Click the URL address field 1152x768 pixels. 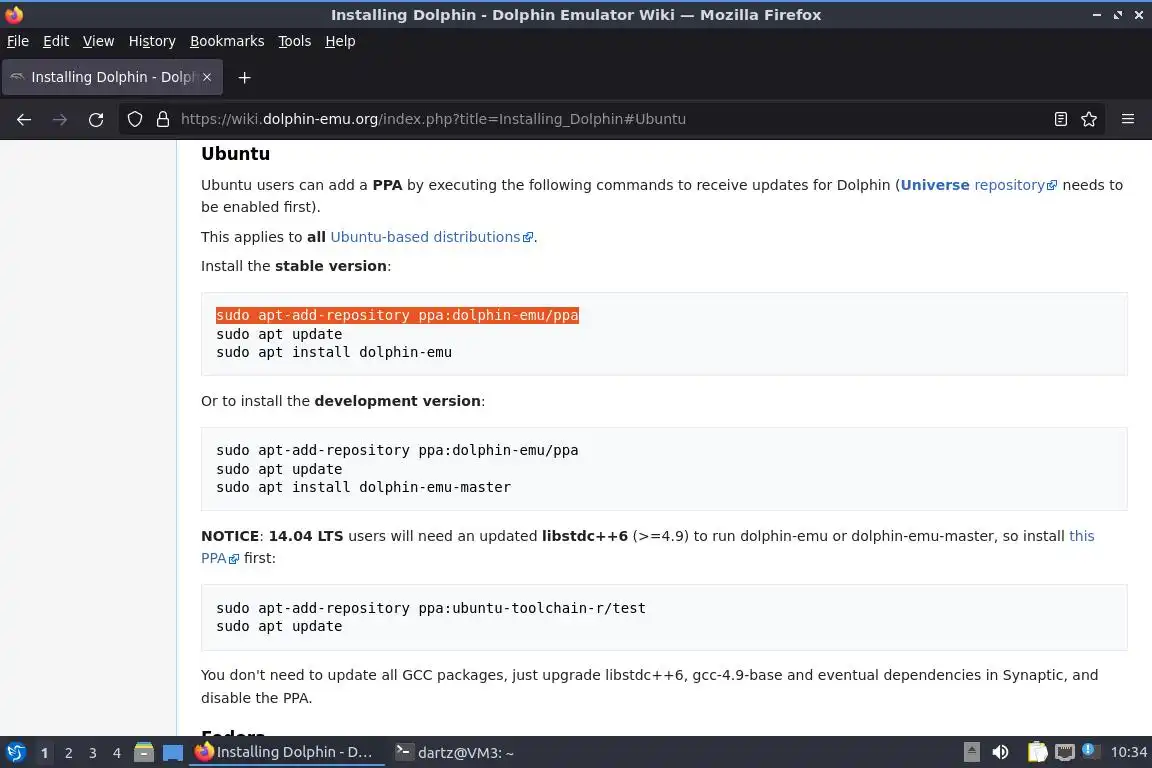[x=600, y=119]
